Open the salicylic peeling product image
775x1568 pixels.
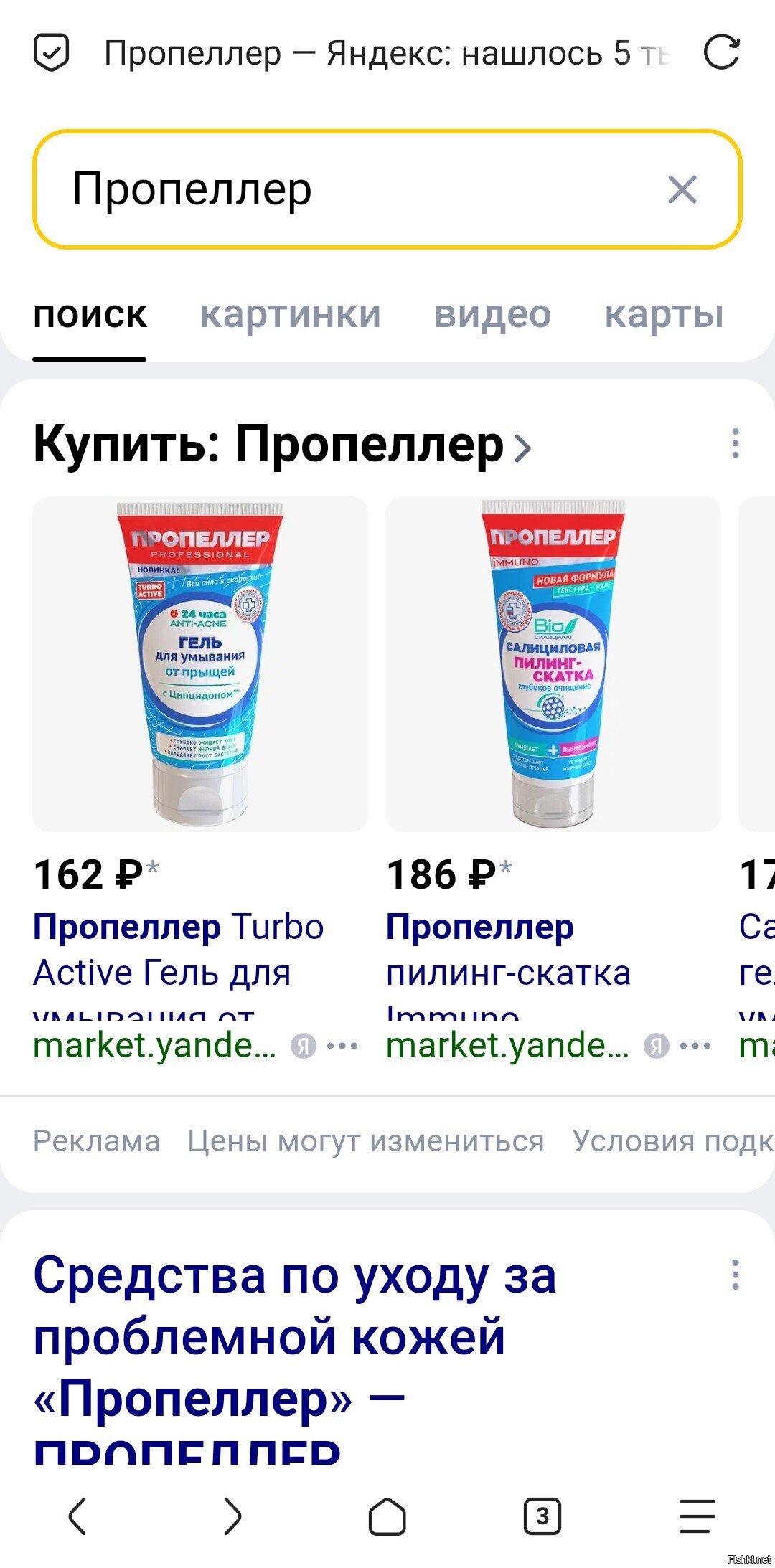[x=553, y=664]
